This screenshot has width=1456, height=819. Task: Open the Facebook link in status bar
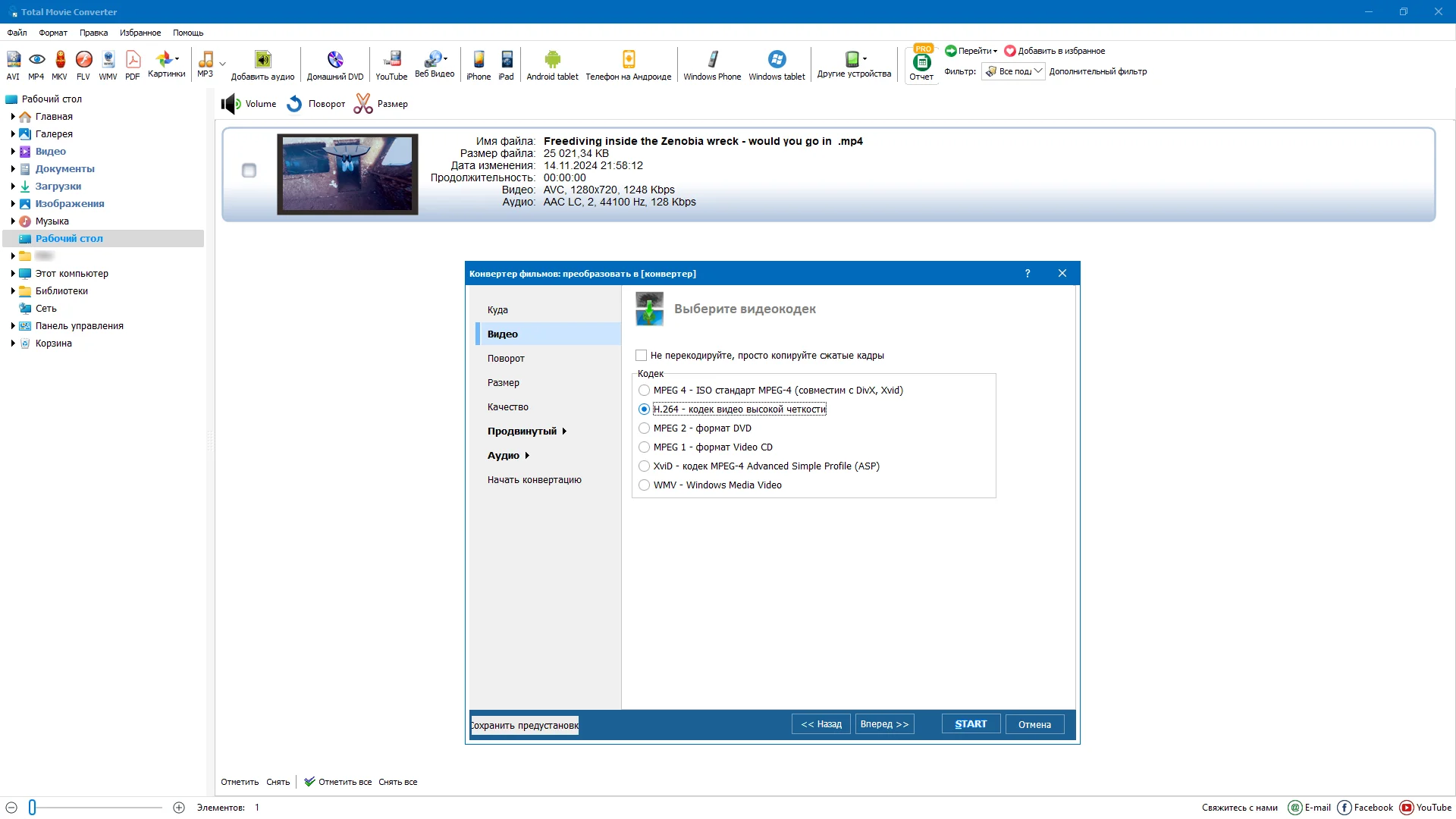[x=1365, y=808]
